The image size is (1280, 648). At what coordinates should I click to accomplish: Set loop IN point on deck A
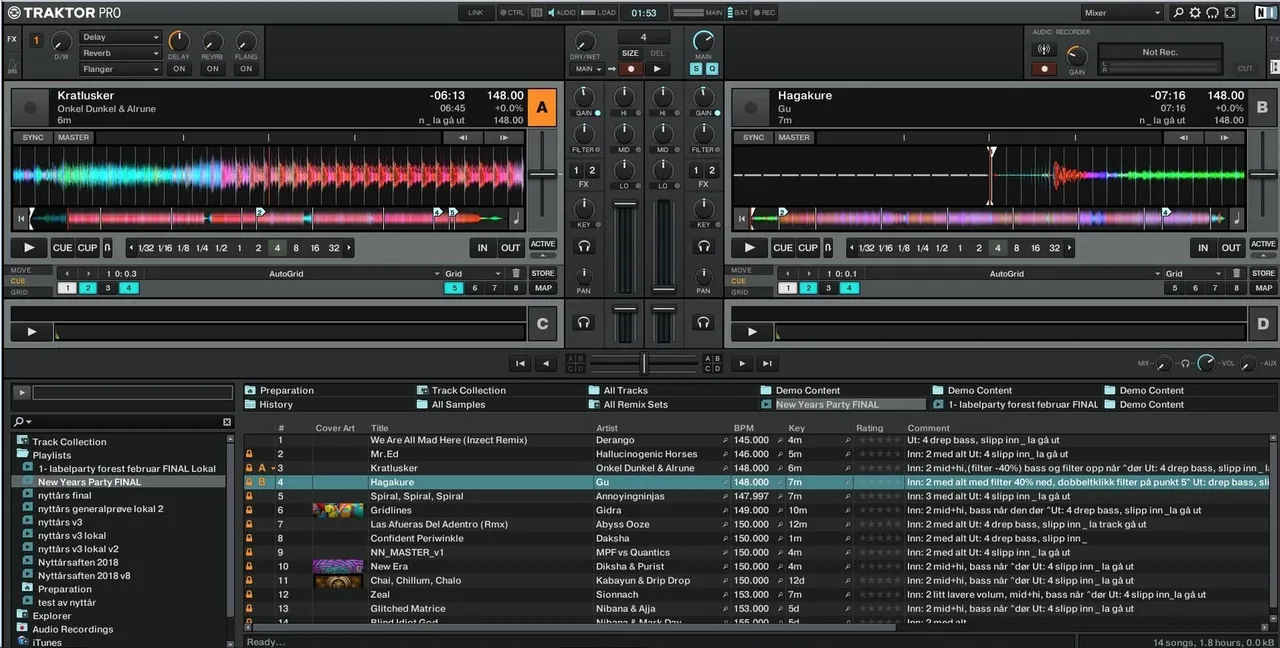pyautogui.click(x=482, y=247)
